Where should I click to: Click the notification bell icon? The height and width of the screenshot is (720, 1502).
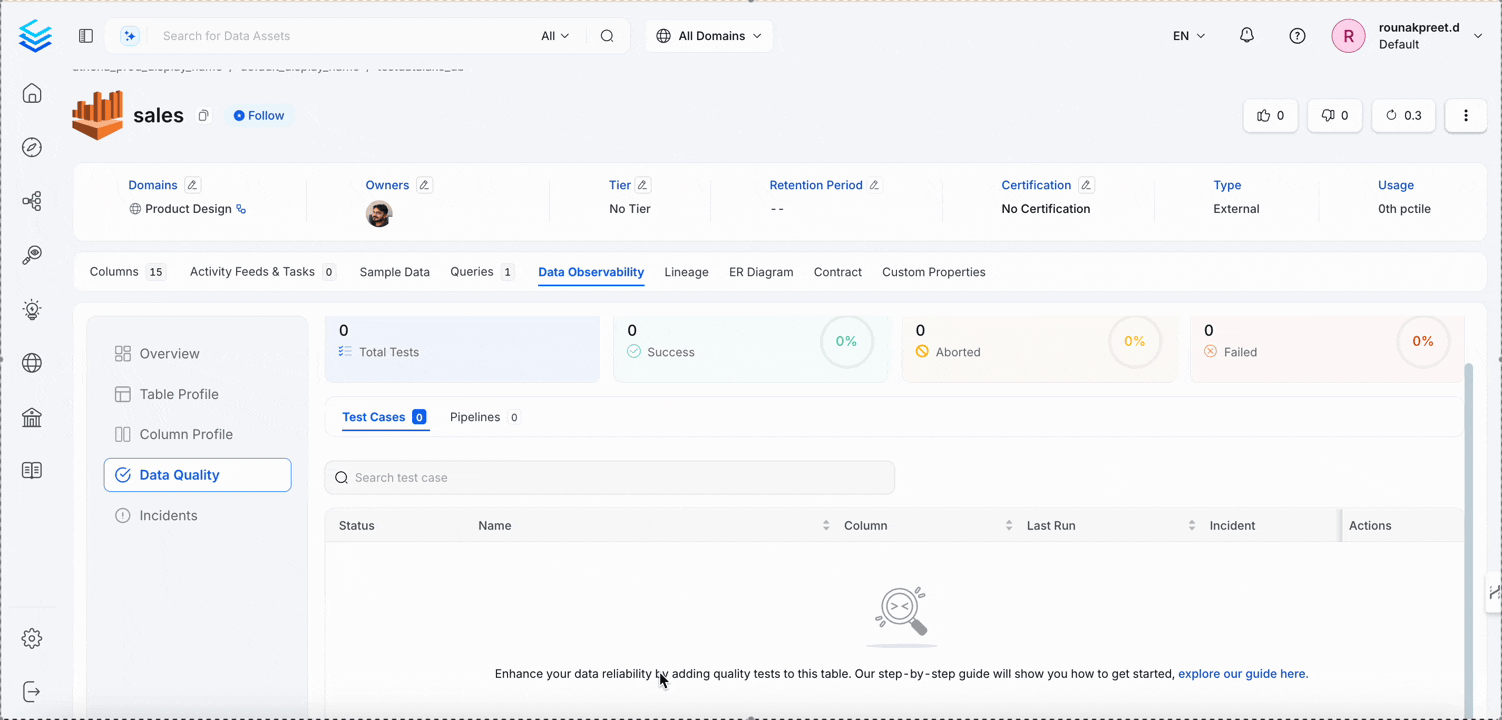pos(1246,36)
